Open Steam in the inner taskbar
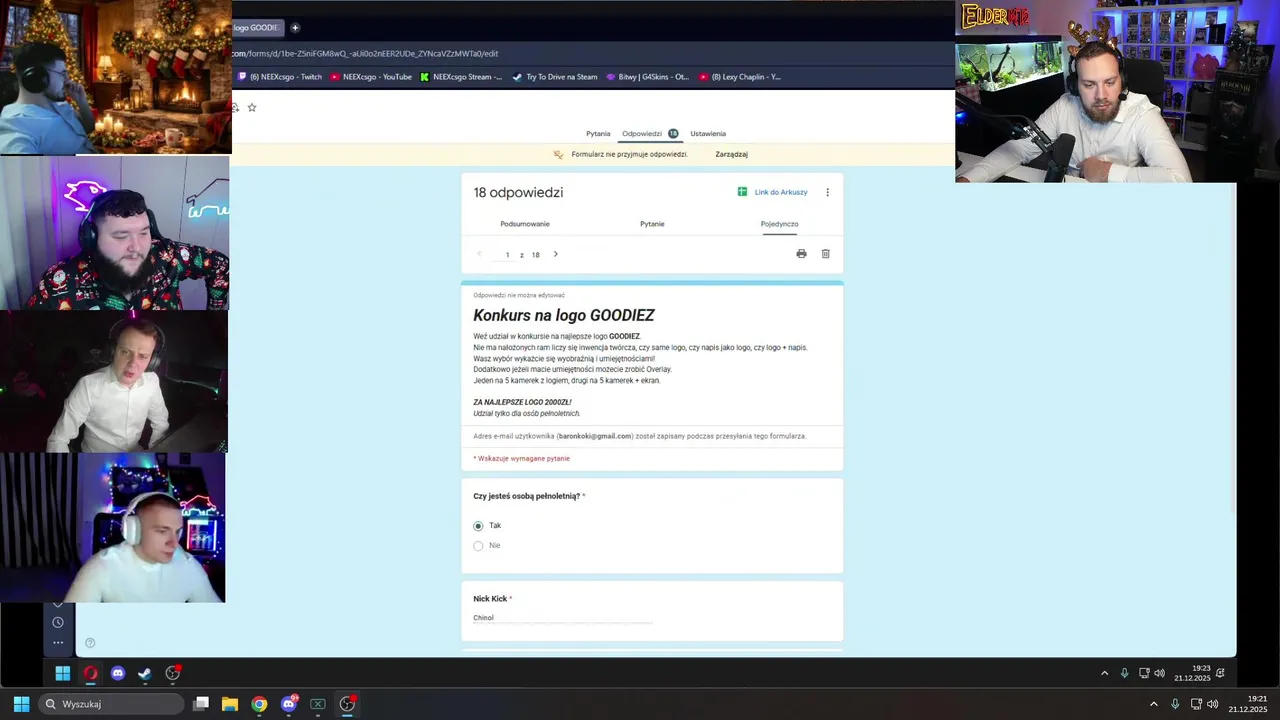The image size is (1280, 720). click(145, 673)
